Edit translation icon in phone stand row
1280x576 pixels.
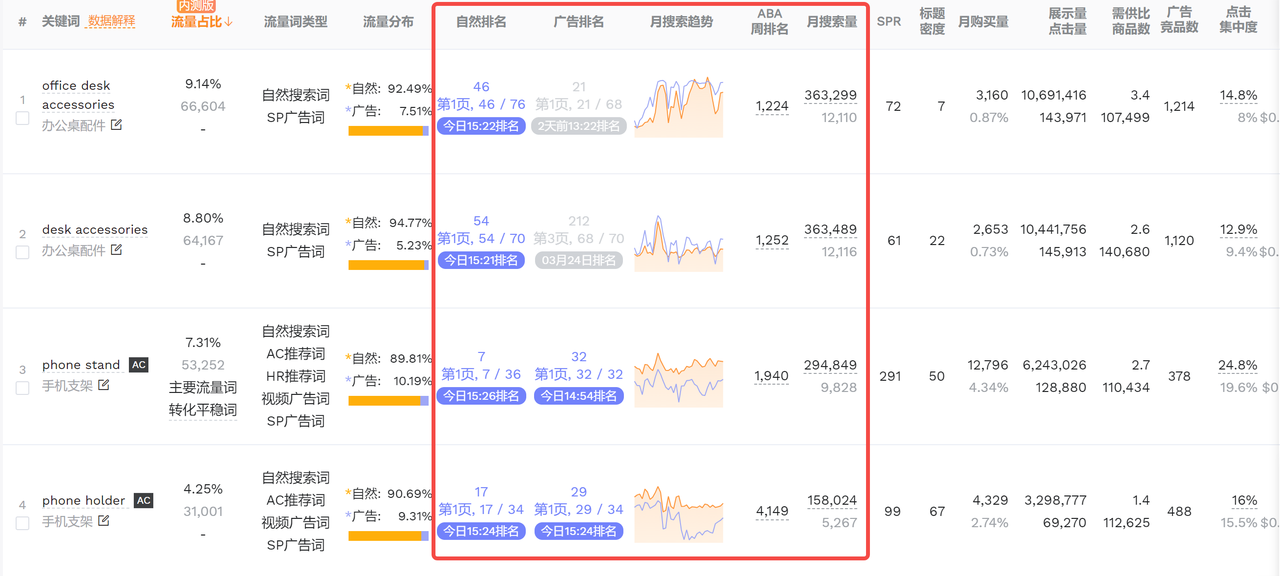[102, 385]
